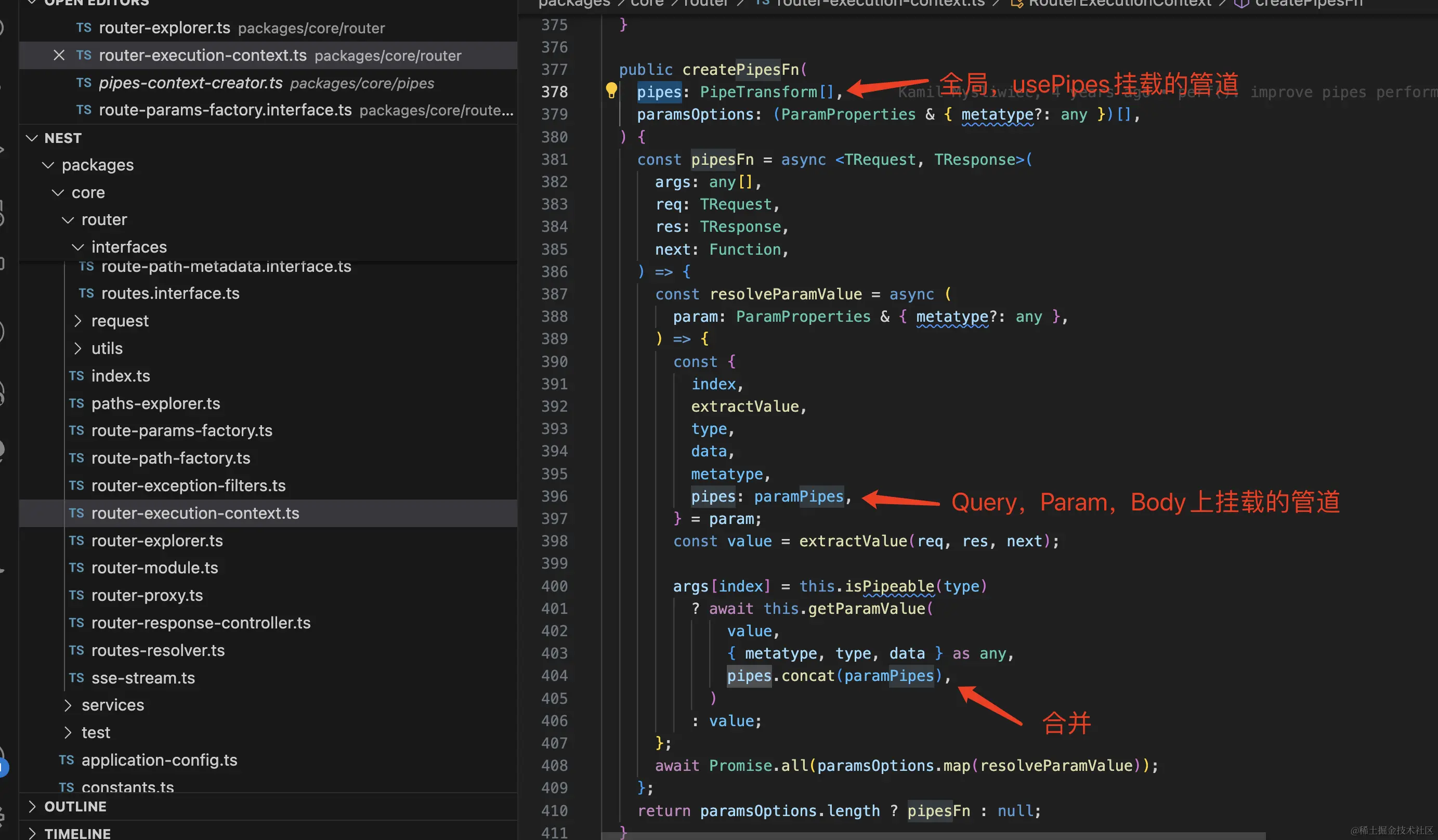This screenshot has height=840, width=1438.
Task: Place cursor on createPipesFn method name
Action: (741, 70)
